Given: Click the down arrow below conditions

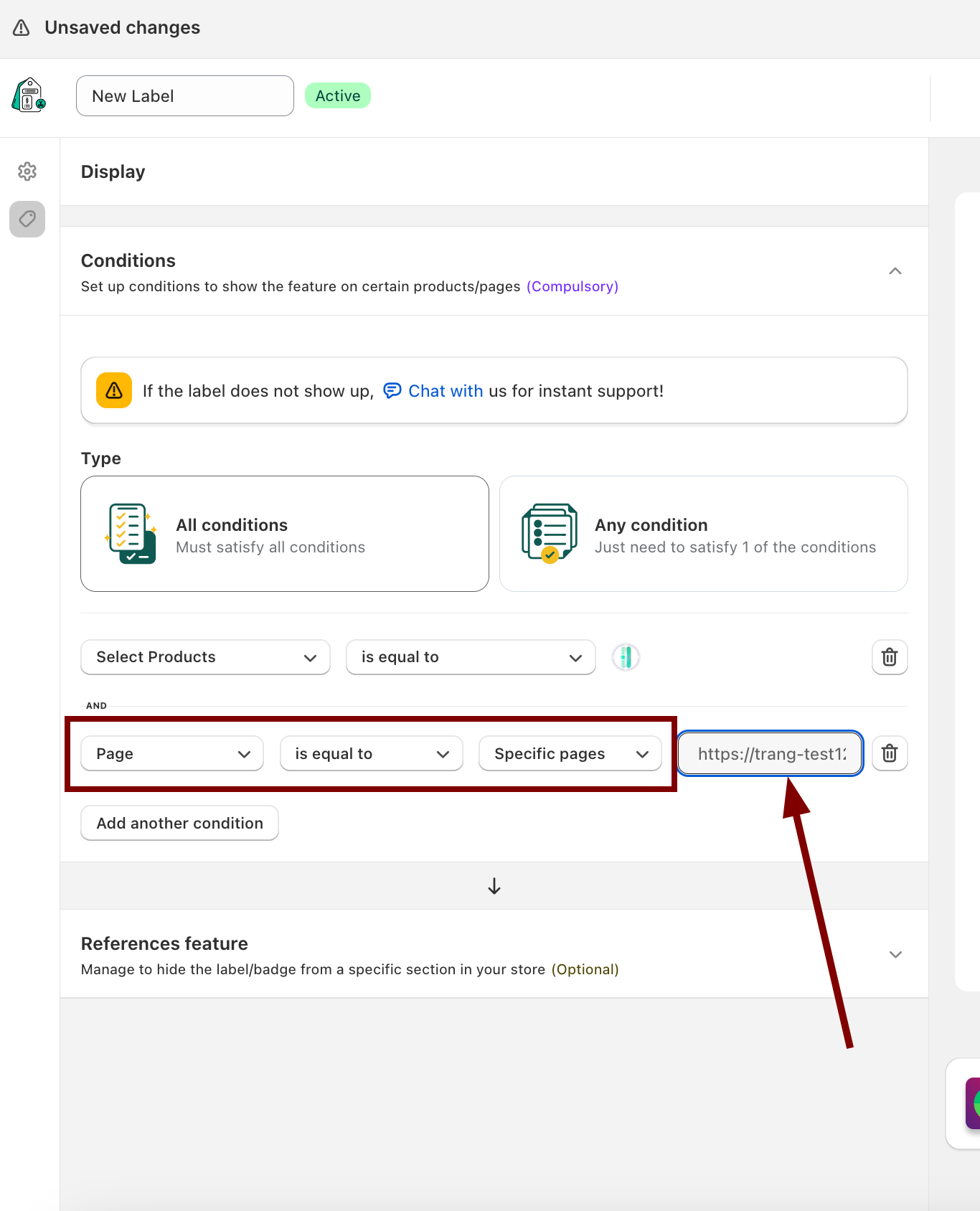Looking at the screenshot, I should point(494,886).
